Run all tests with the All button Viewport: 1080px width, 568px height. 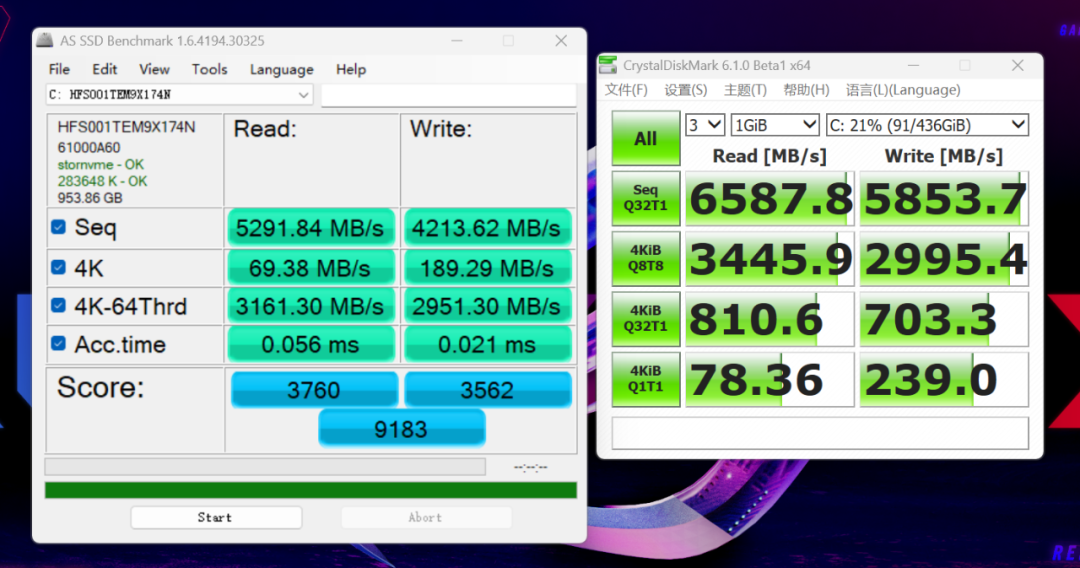click(x=645, y=138)
